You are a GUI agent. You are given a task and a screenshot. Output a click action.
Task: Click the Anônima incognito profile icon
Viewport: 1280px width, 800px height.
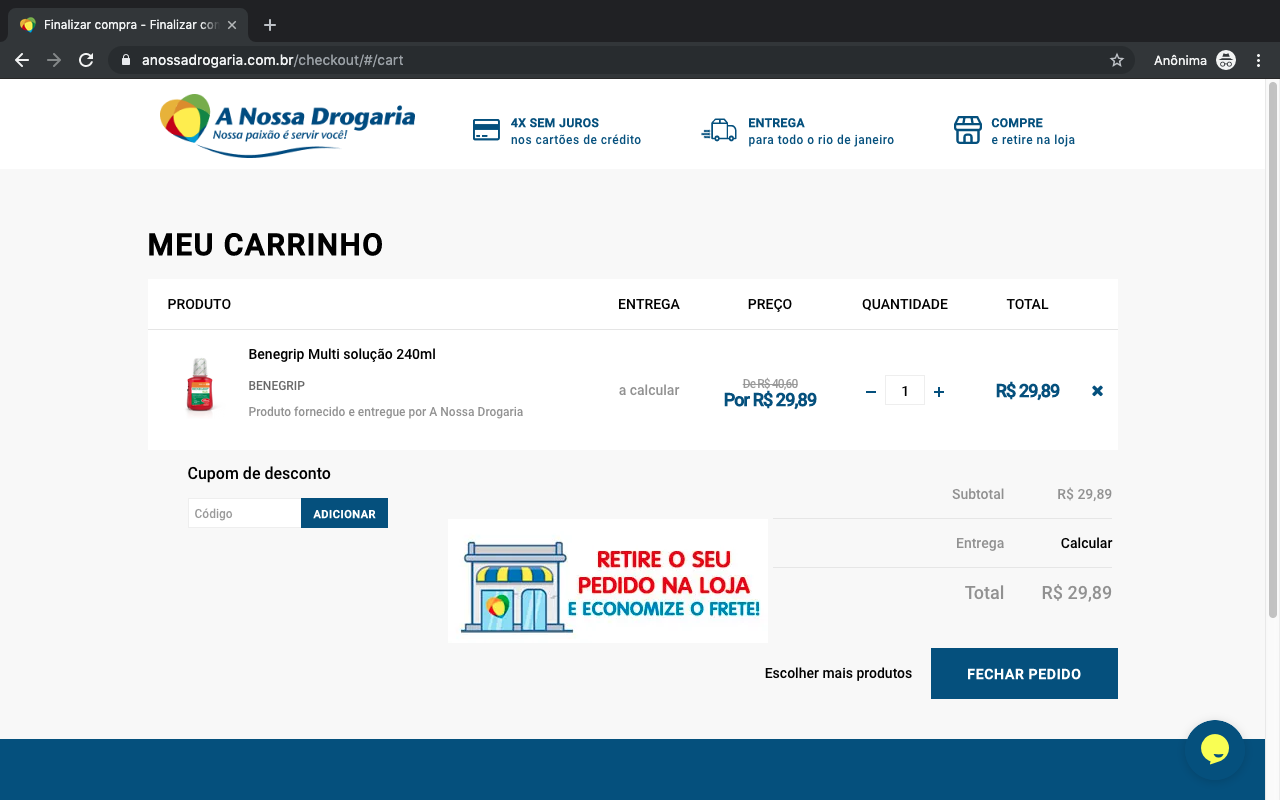tap(1226, 60)
